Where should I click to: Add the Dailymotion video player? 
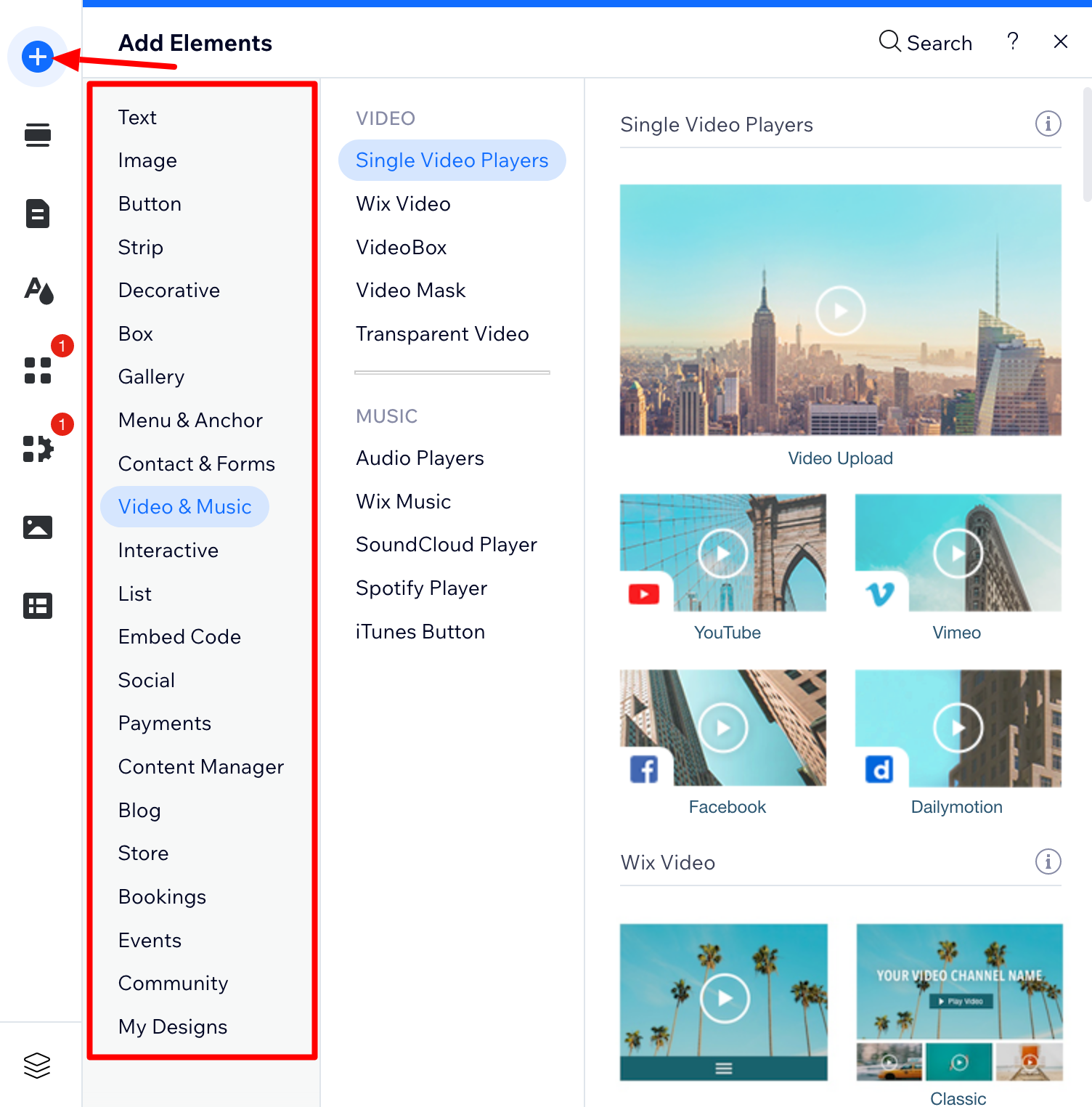pyautogui.click(x=957, y=727)
